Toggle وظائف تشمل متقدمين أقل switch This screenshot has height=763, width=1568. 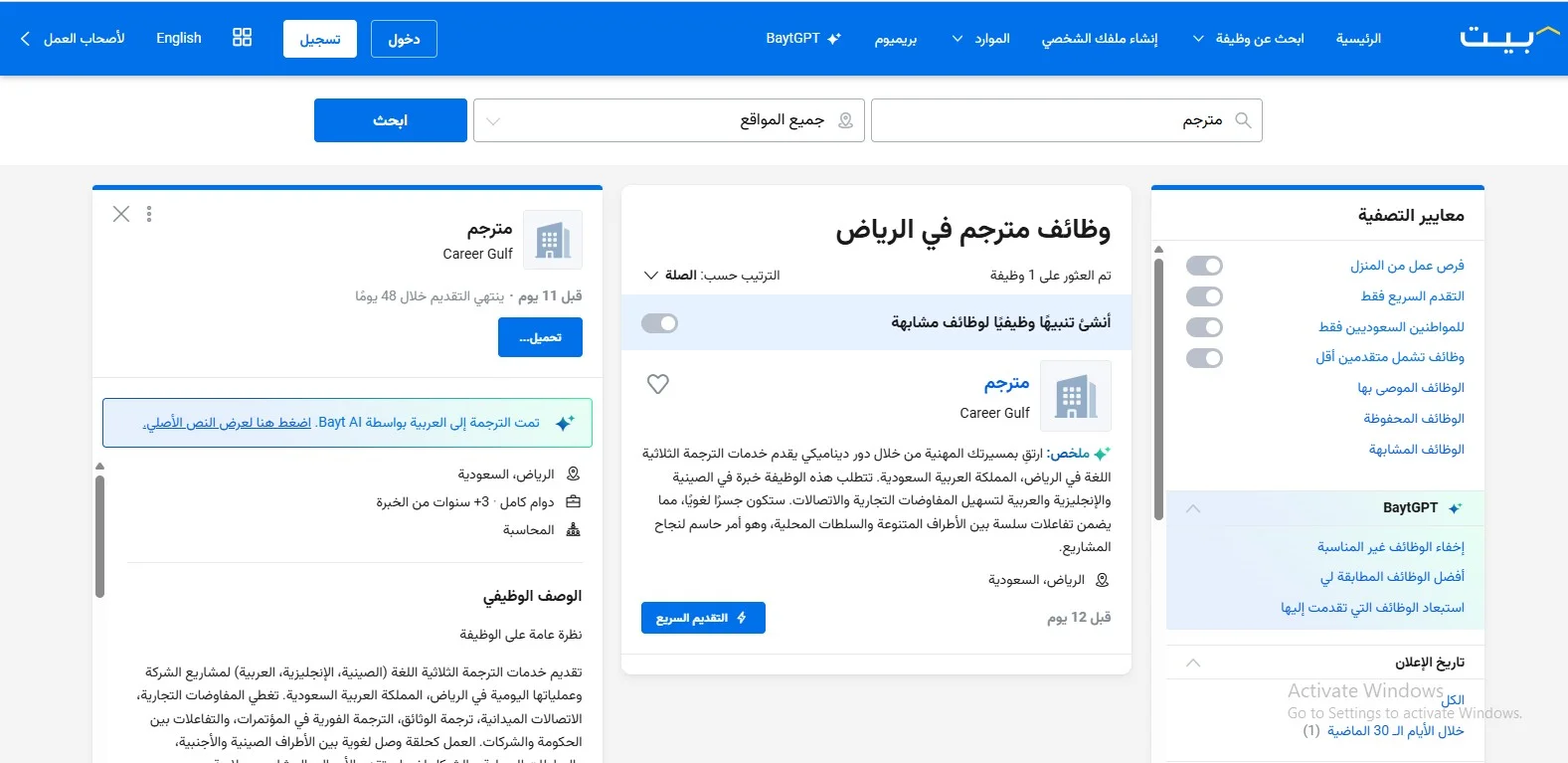[1204, 358]
